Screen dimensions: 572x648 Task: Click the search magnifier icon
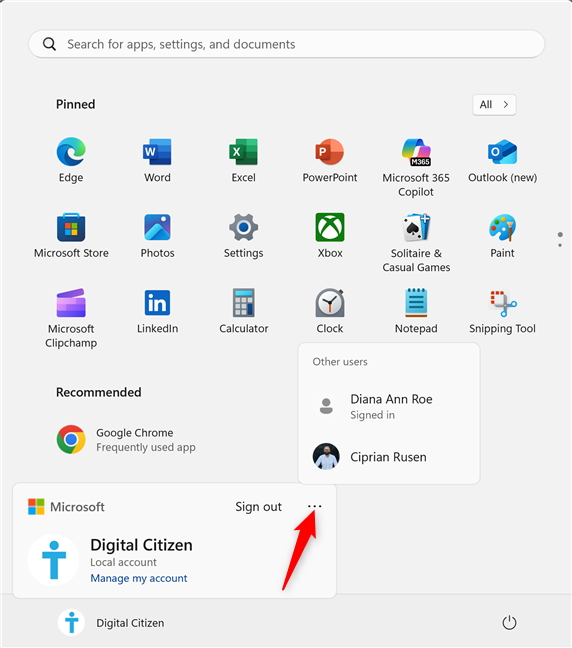coord(49,44)
